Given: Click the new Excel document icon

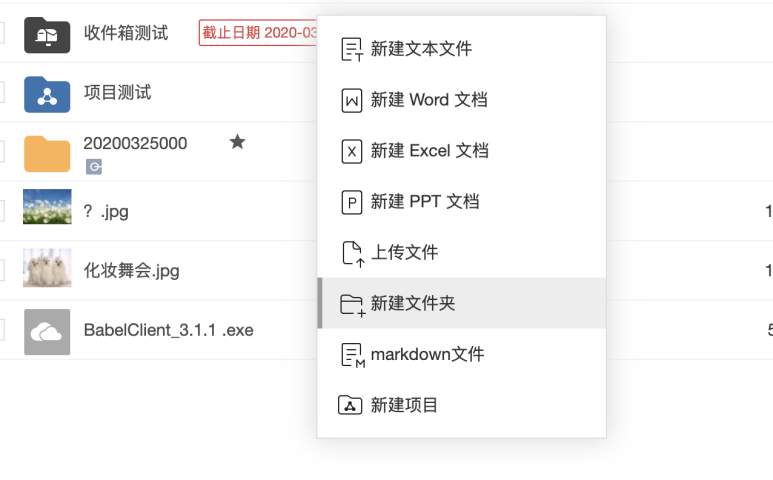Looking at the screenshot, I should coord(351,151).
